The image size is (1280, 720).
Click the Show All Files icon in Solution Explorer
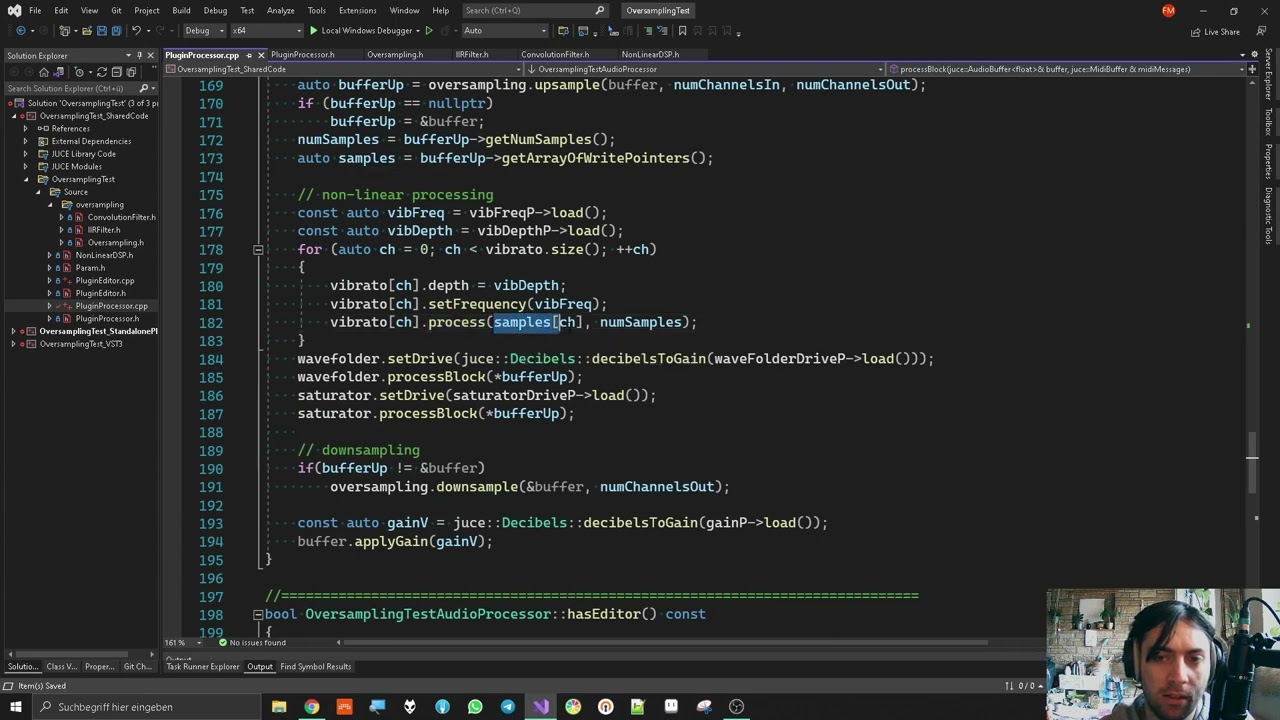pos(131,72)
